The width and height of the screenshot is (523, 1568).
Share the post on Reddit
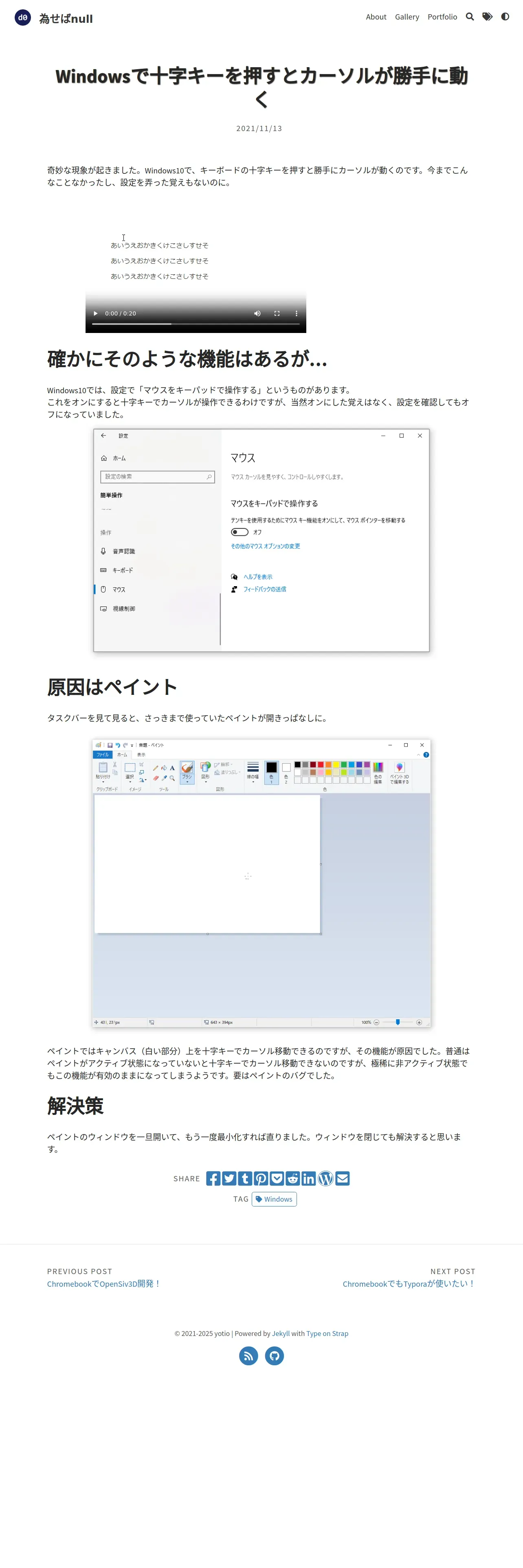pyautogui.click(x=293, y=1178)
